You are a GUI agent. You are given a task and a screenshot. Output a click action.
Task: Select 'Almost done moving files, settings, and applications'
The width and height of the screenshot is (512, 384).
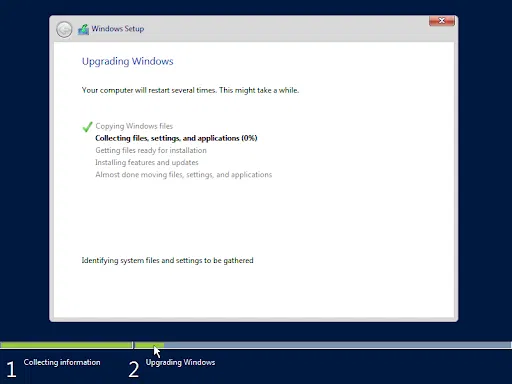coord(184,175)
